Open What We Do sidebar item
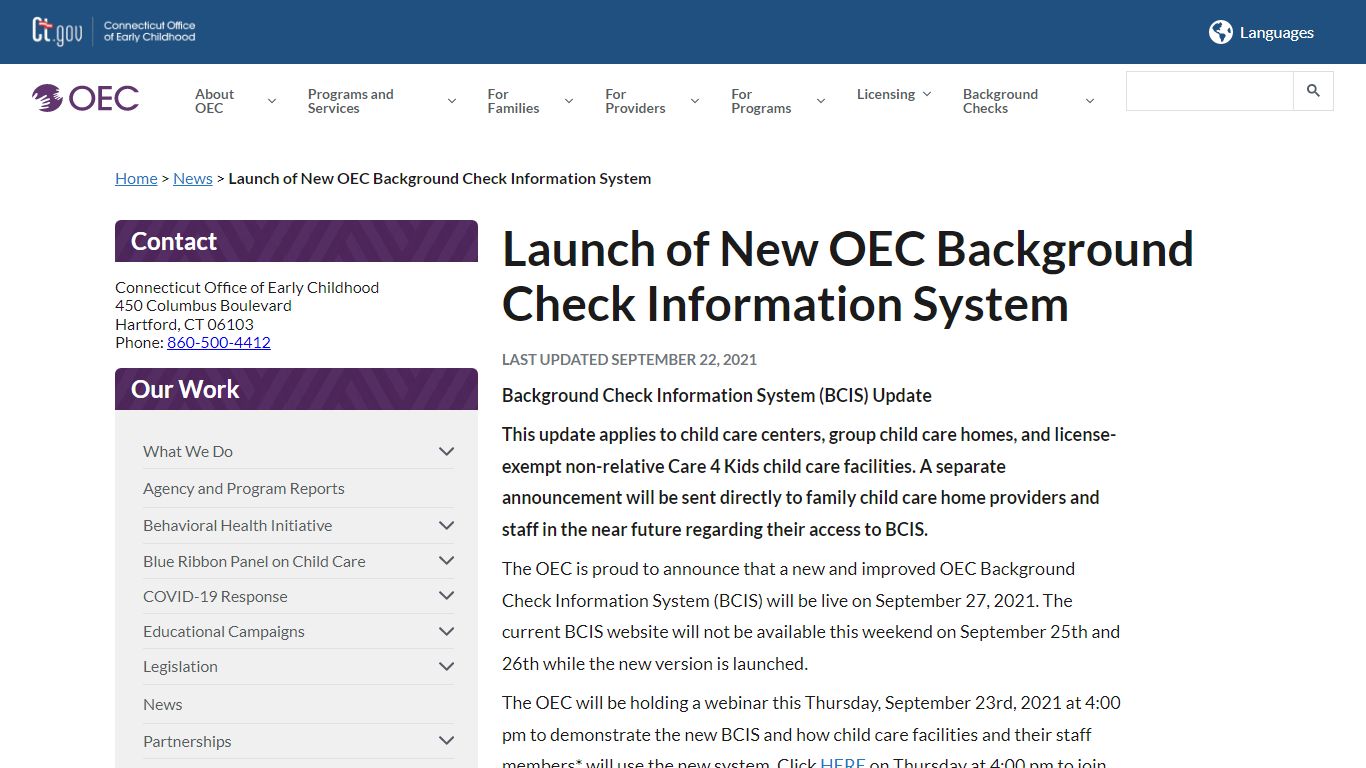 pos(188,451)
